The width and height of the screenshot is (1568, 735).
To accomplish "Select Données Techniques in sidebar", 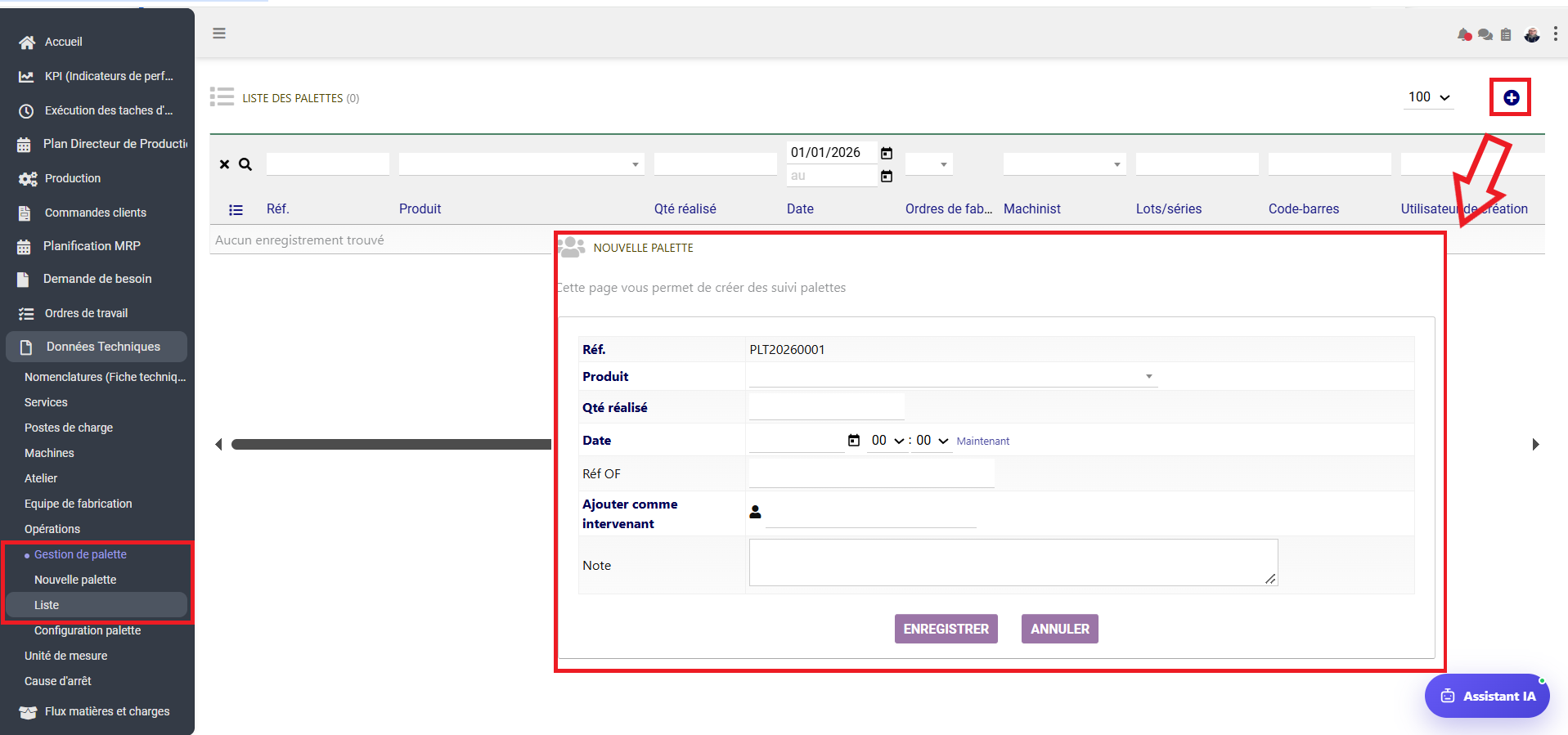I will tap(97, 347).
